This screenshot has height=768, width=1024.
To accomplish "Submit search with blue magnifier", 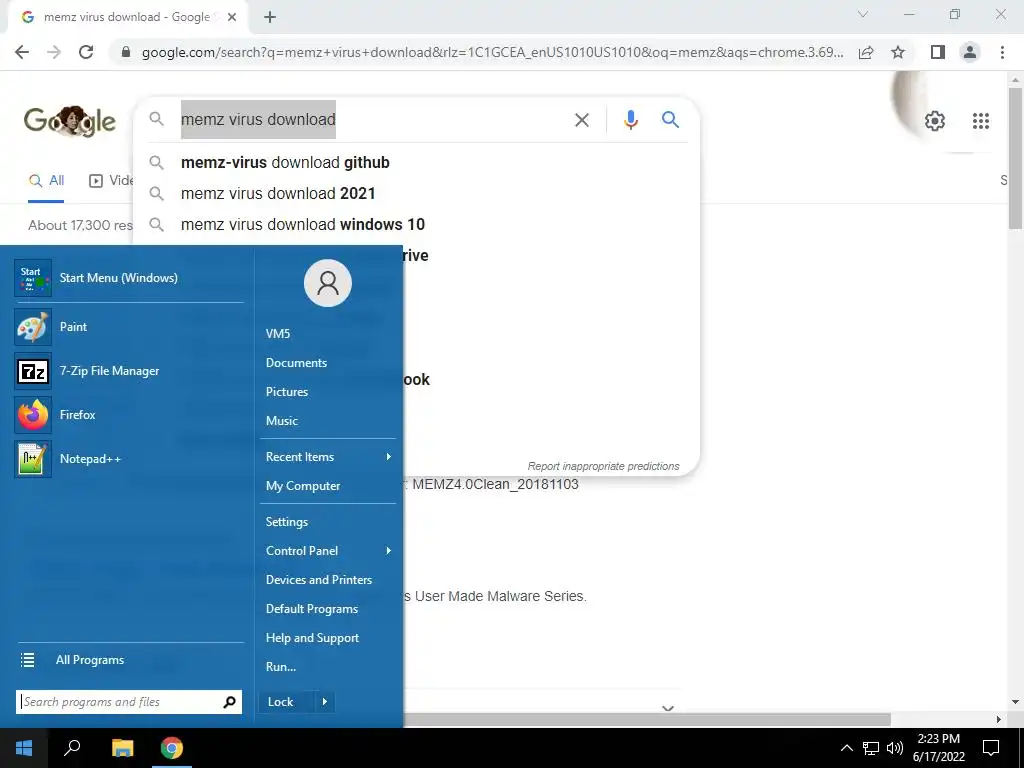I will click(x=670, y=120).
